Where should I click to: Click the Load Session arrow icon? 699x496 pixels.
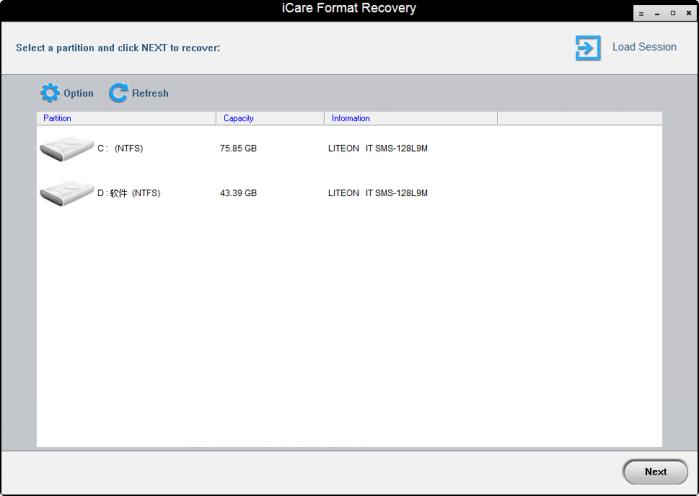[588, 48]
